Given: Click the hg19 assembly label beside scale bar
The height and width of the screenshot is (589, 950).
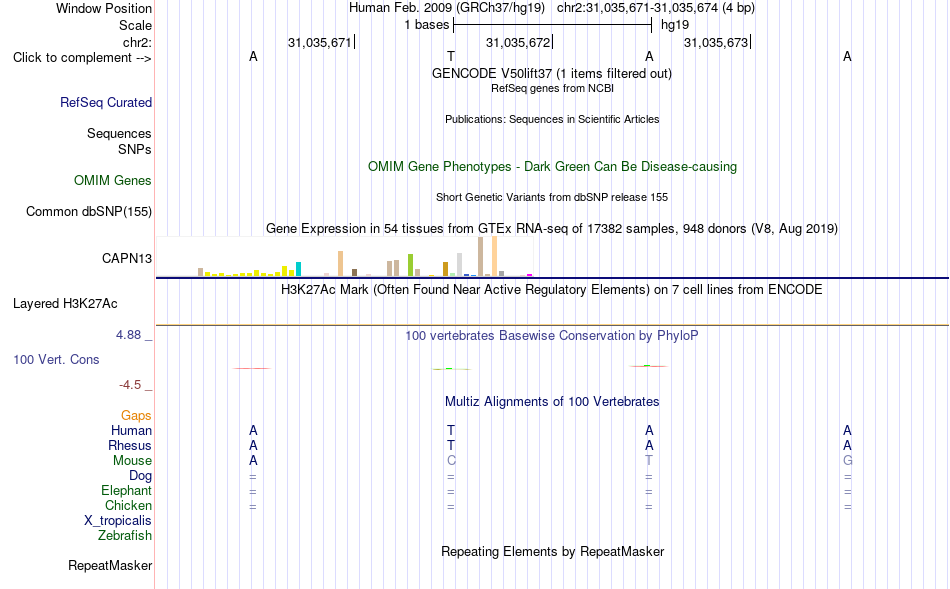Looking at the screenshot, I should (674, 25).
